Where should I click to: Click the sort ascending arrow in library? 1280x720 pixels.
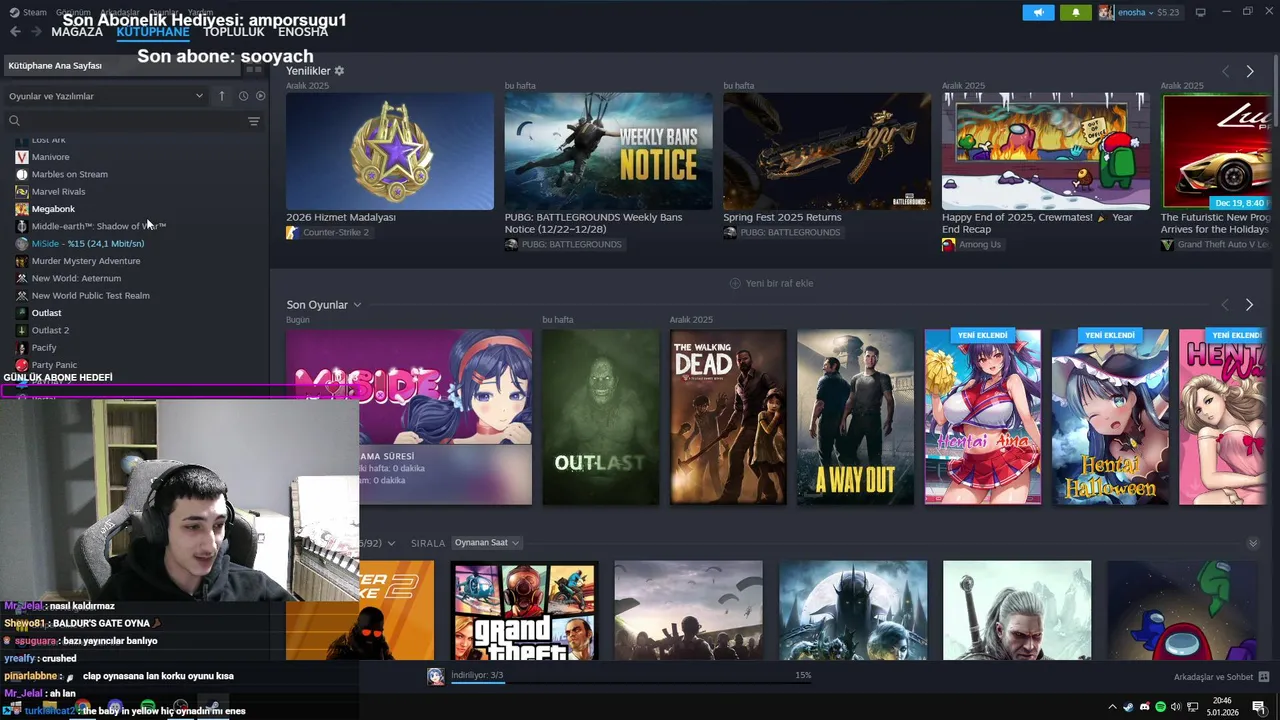[222, 96]
